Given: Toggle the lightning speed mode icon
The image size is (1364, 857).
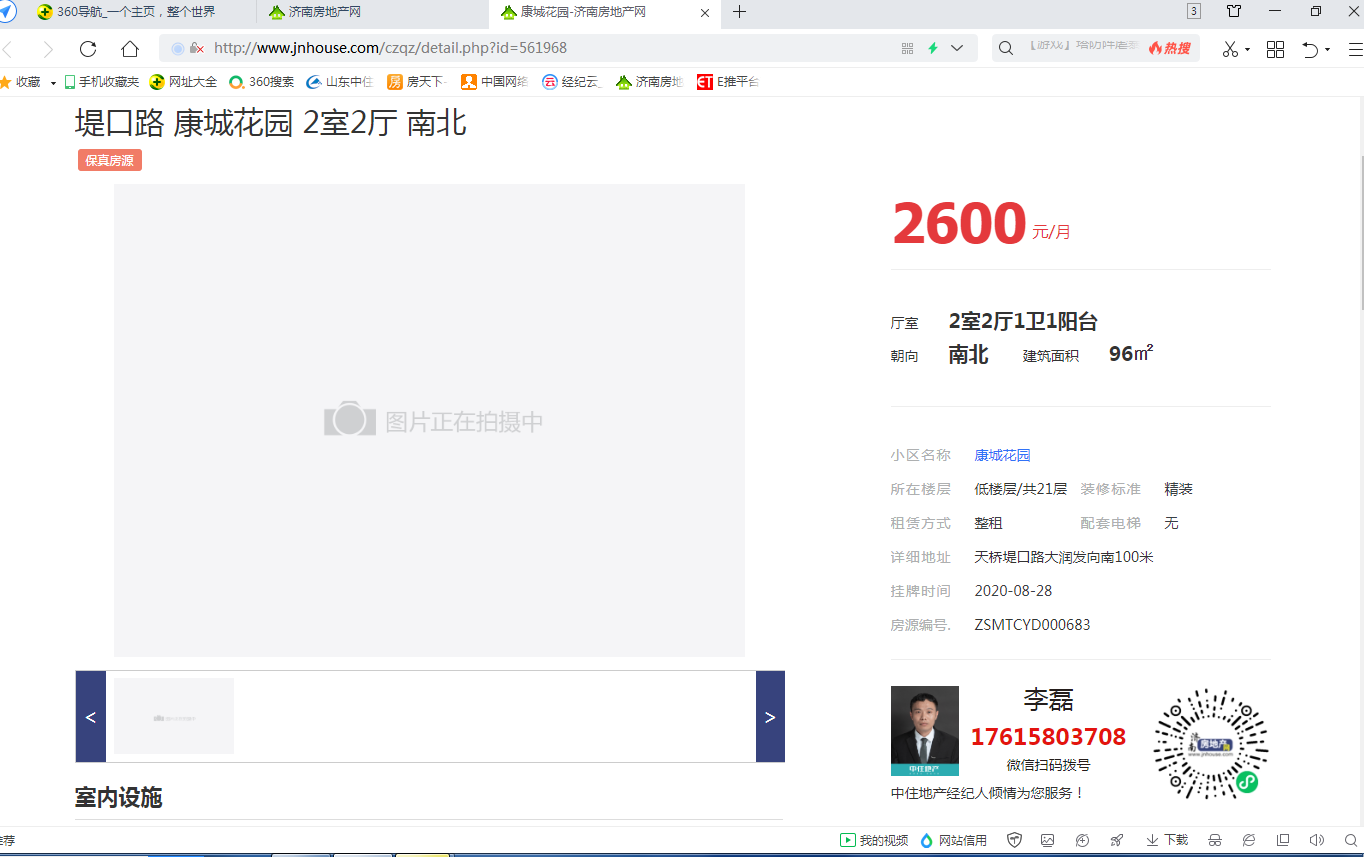Looking at the screenshot, I should point(932,48).
